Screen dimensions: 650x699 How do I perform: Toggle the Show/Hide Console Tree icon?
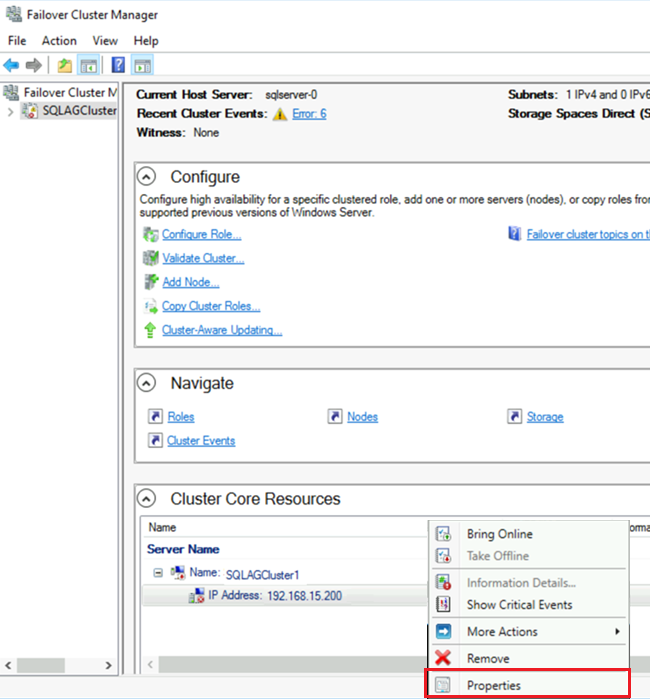tap(88, 66)
